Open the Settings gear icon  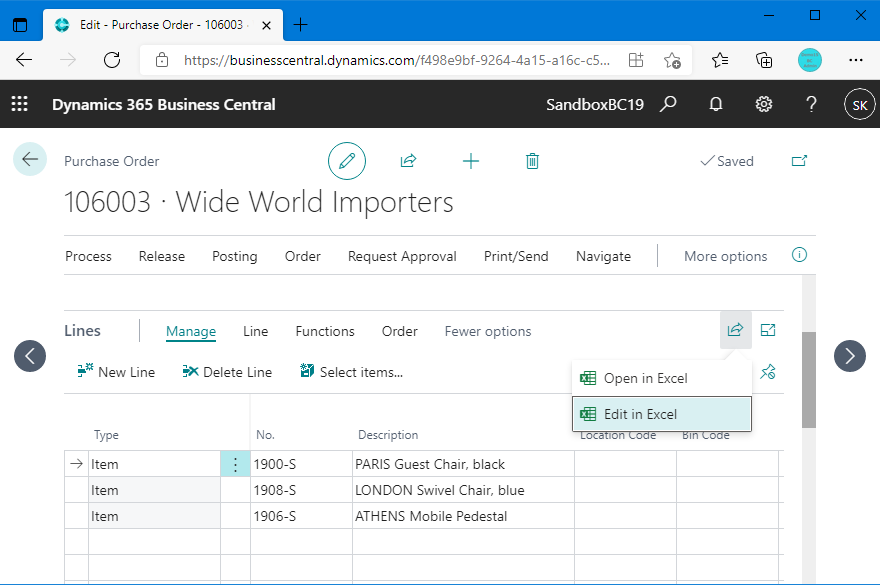pos(763,104)
